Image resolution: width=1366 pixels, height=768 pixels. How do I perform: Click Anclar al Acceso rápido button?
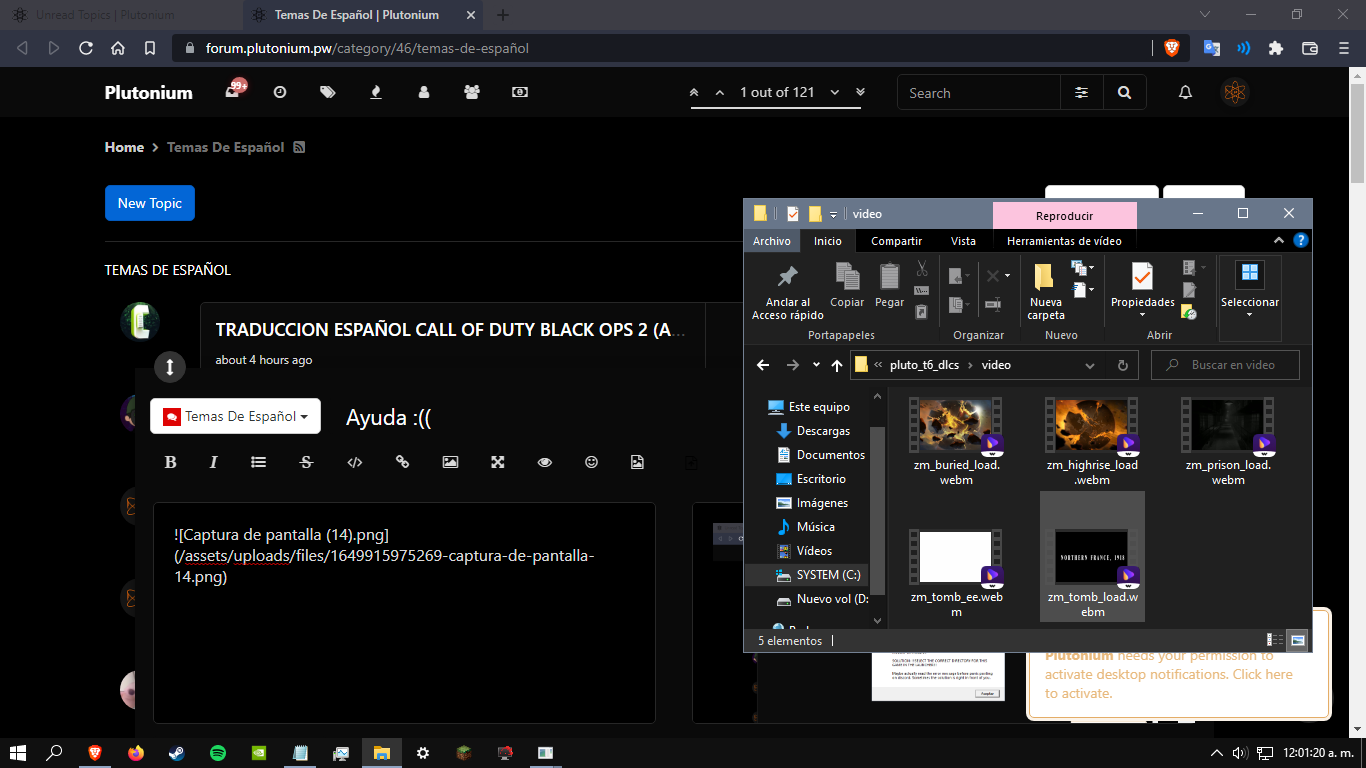click(x=788, y=292)
